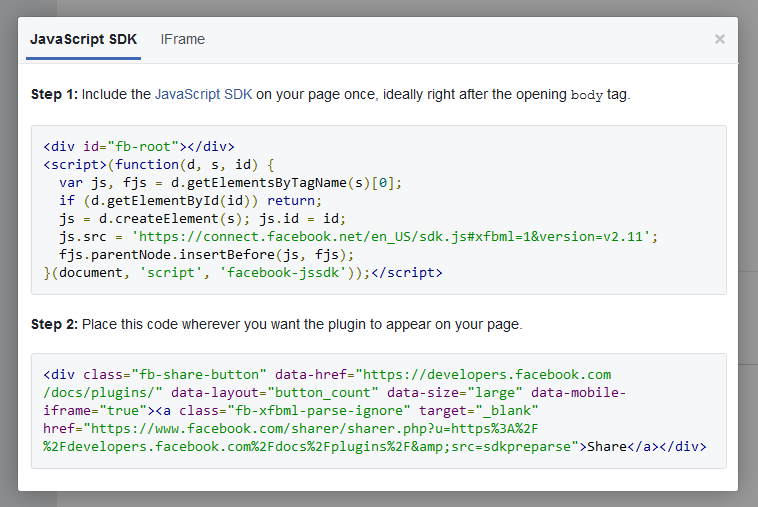
Task: Click the fb-share-button div code line
Action: [327, 375]
